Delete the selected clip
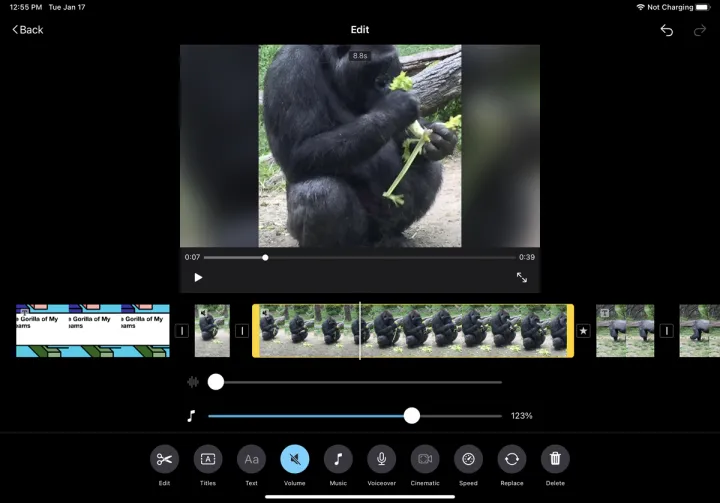The width and height of the screenshot is (720, 503). tap(555, 459)
